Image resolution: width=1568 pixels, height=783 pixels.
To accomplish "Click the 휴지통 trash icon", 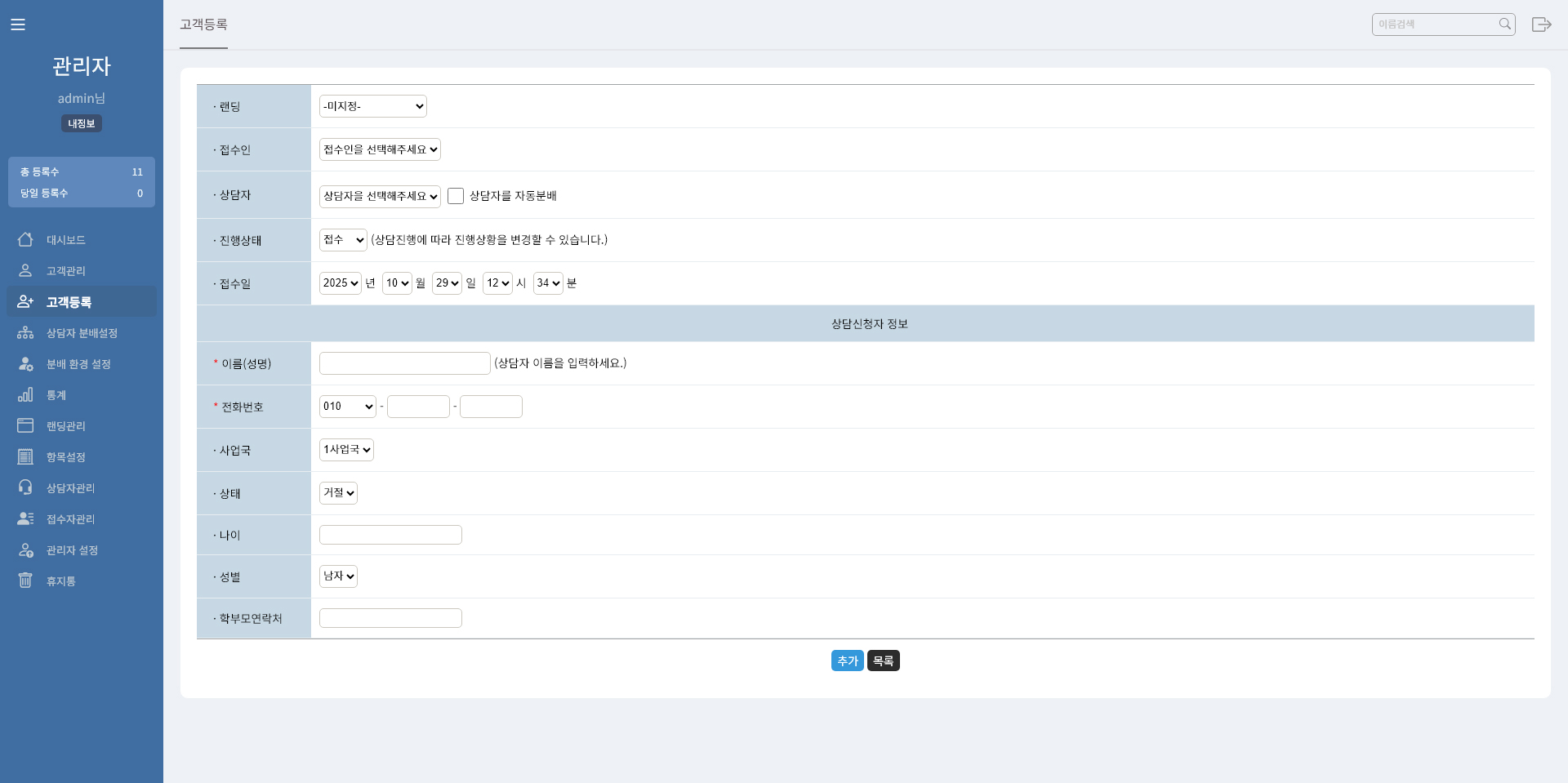I will (25, 581).
